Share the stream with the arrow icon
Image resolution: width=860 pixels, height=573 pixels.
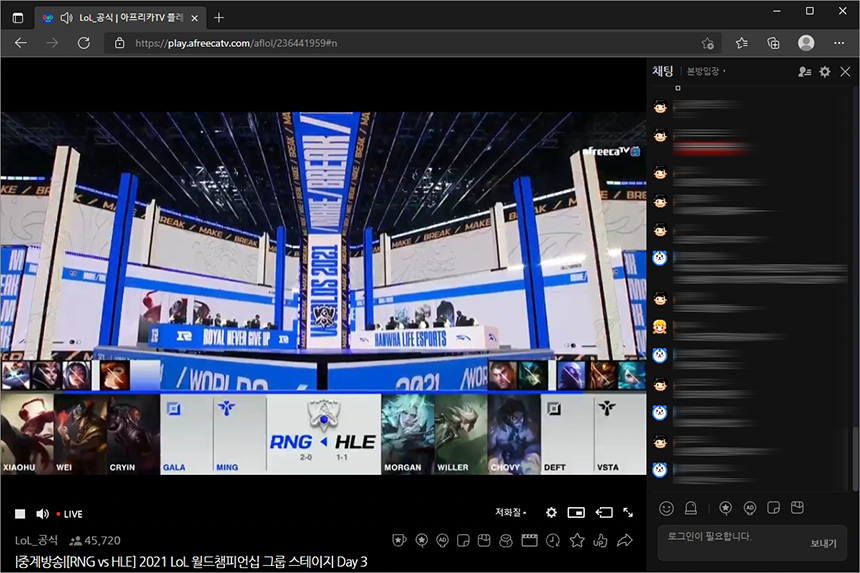pyautogui.click(x=625, y=541)
